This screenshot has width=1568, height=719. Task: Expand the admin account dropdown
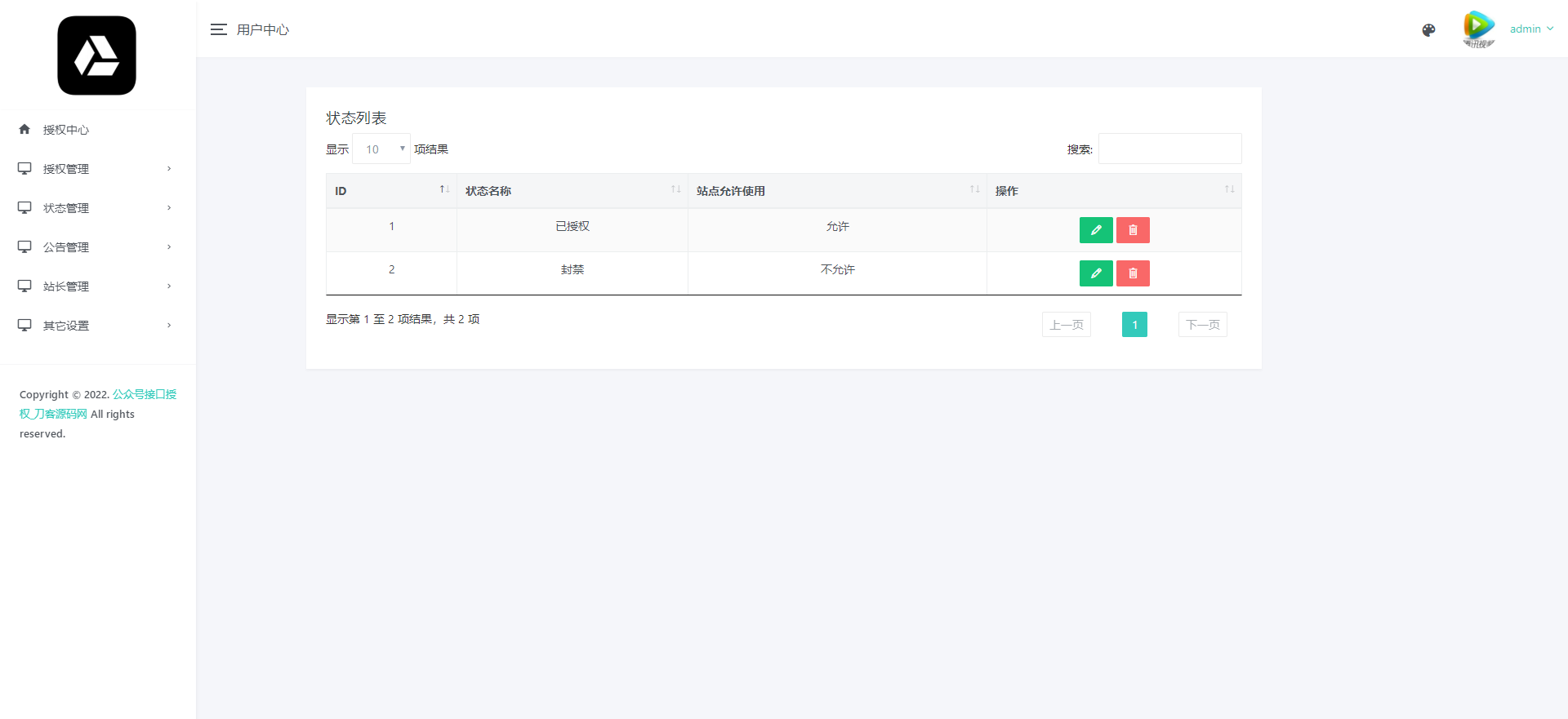click(1531, 29)
